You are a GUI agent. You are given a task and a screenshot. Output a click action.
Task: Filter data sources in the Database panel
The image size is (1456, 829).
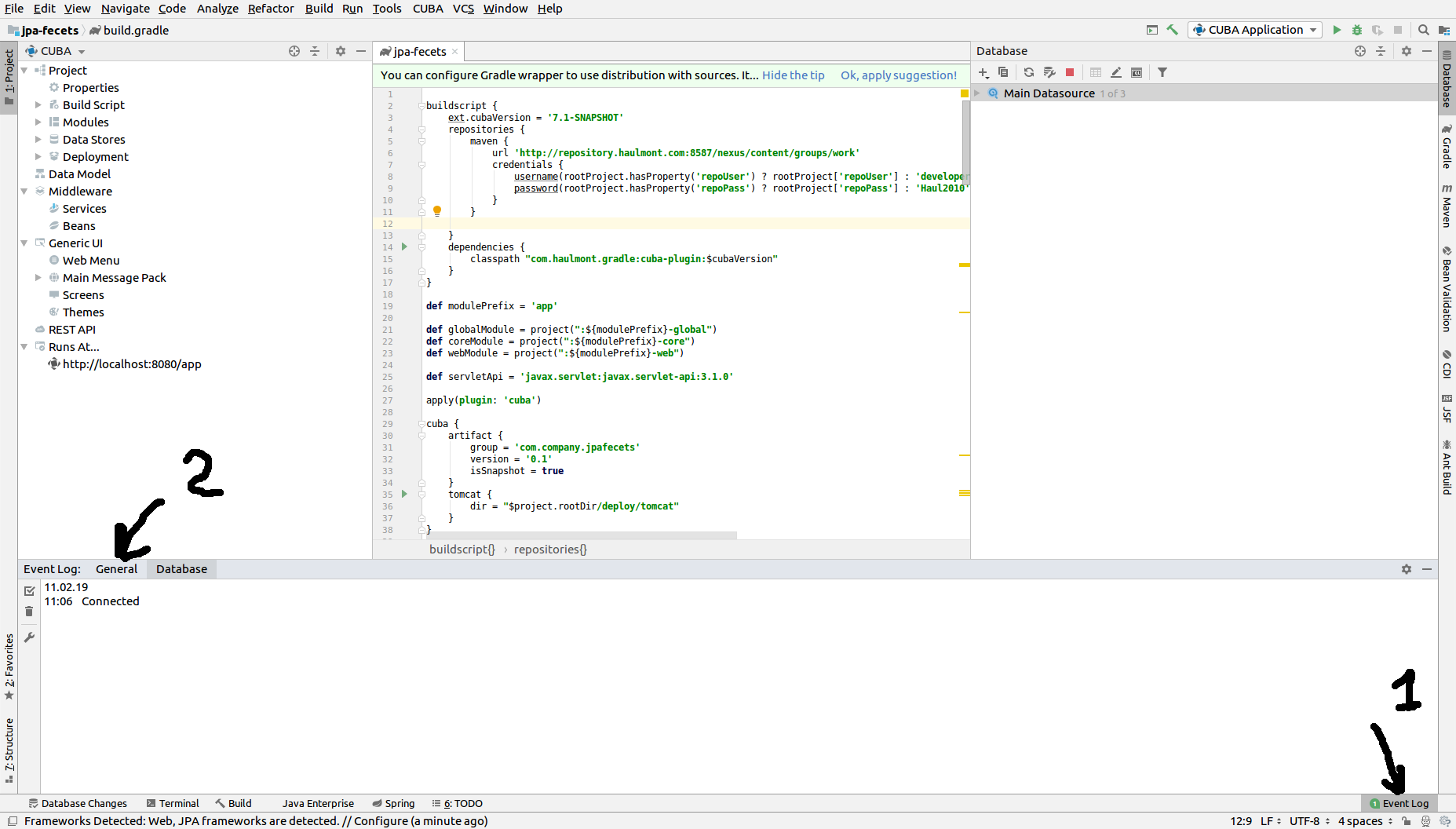tap(1162, 72)
